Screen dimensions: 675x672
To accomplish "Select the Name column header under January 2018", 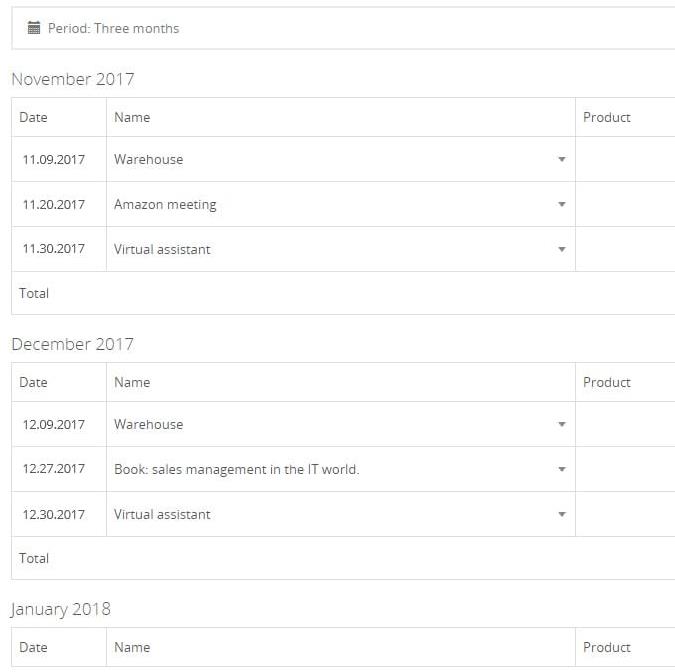I will (132, 647).
